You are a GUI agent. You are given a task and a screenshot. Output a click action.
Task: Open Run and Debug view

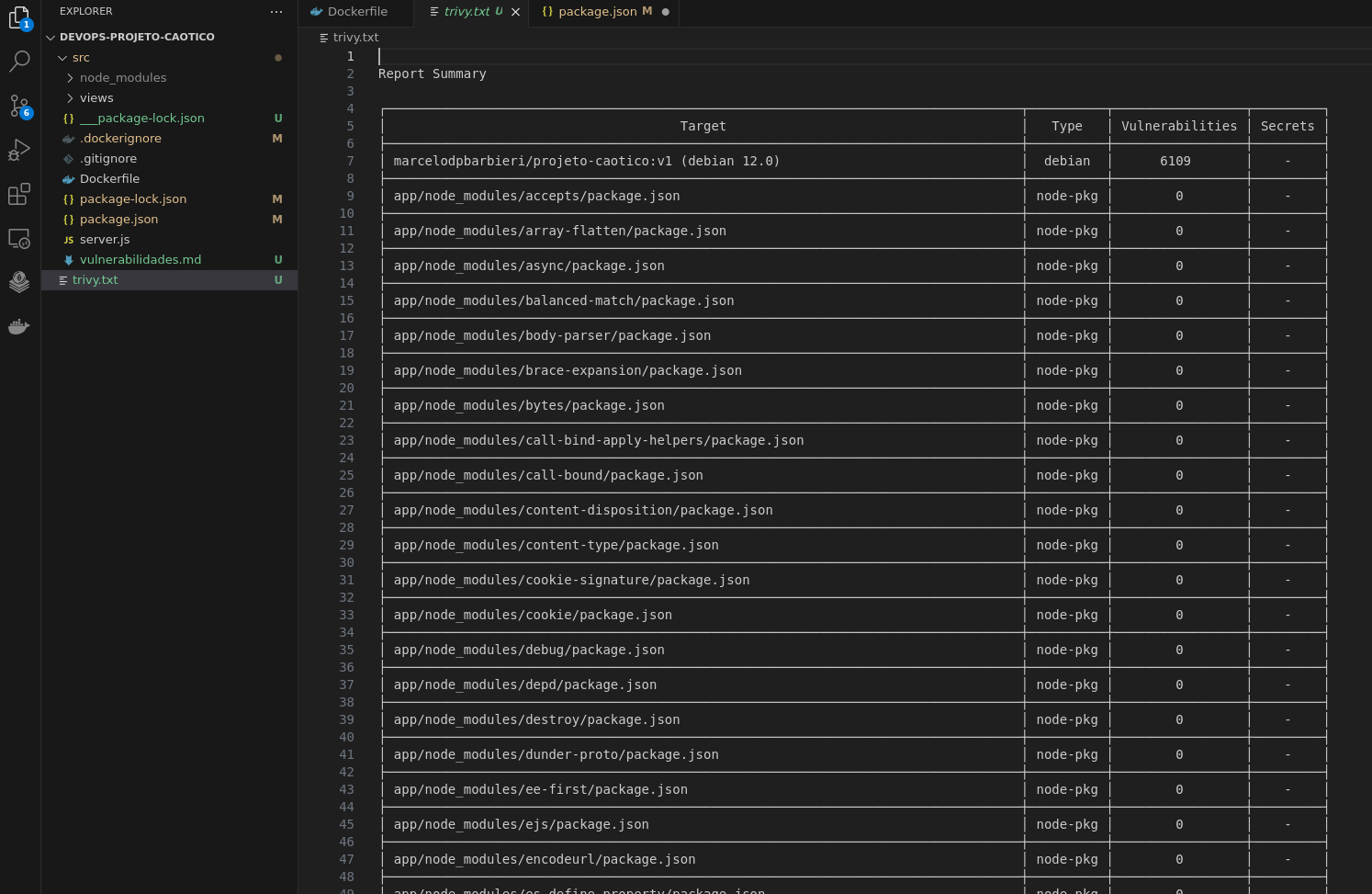click(19, 150)
